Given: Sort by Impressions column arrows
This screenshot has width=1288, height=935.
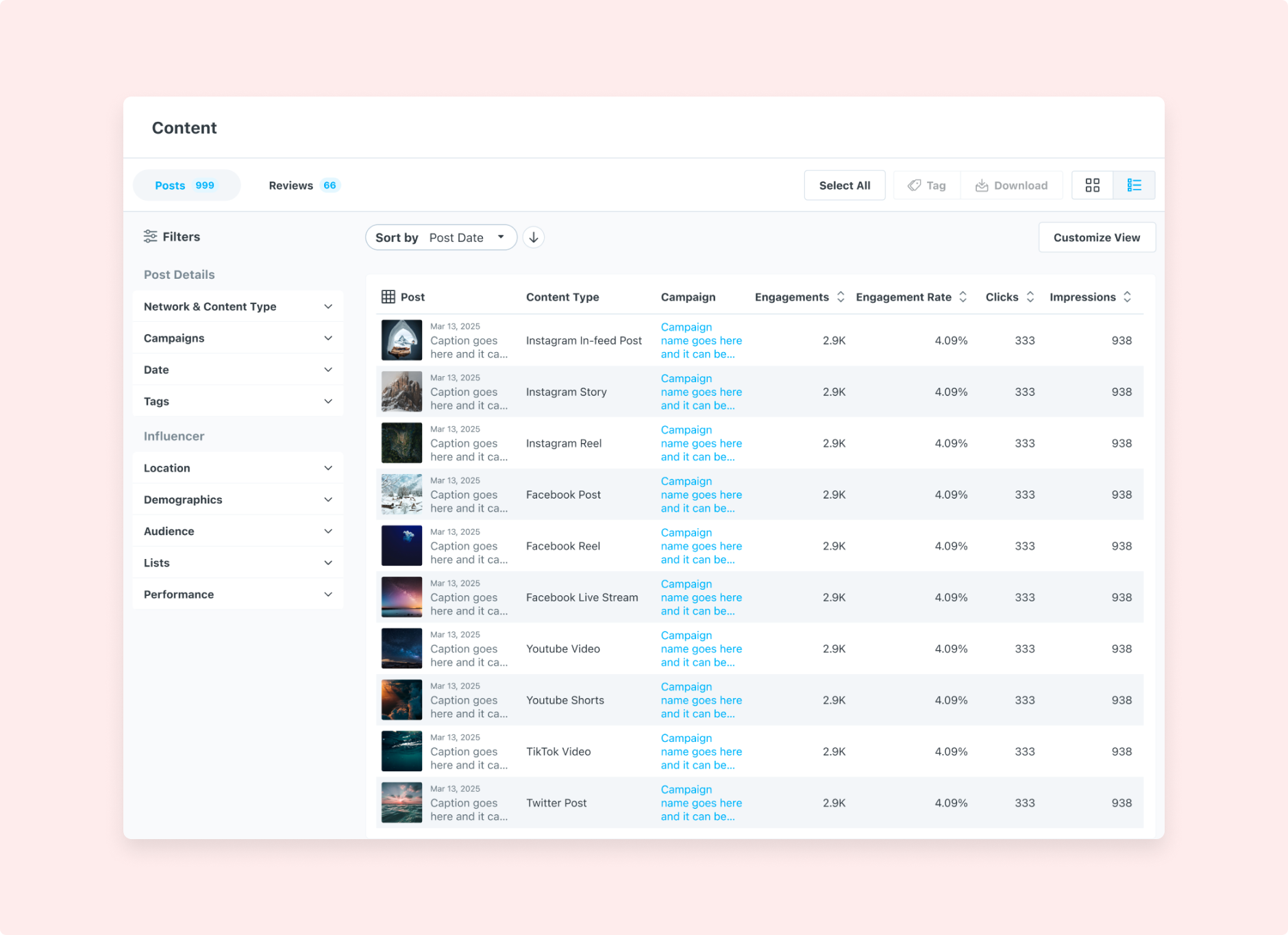Looking at the screenshot, I should point(1127,297).
